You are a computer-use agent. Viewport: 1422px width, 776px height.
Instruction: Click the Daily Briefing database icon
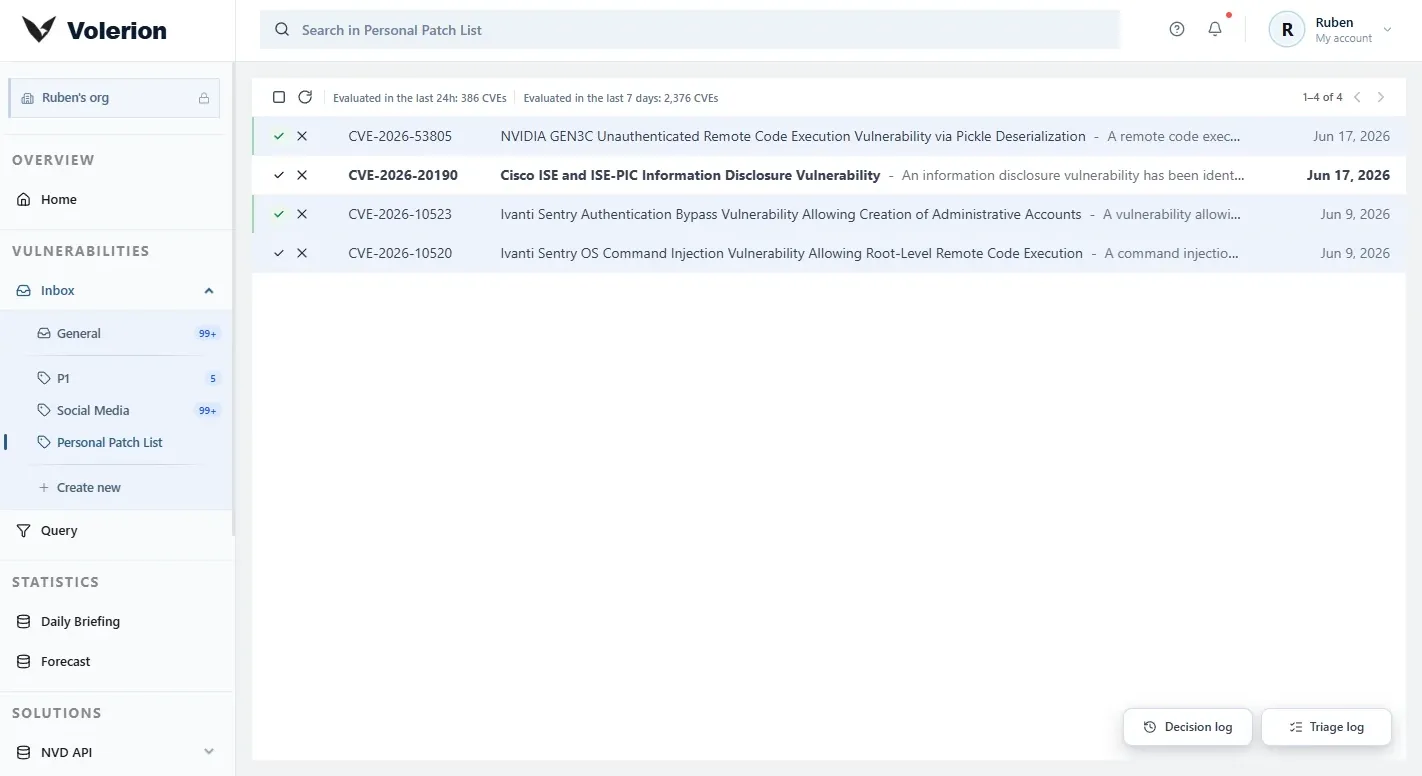(x=24, y=621)
